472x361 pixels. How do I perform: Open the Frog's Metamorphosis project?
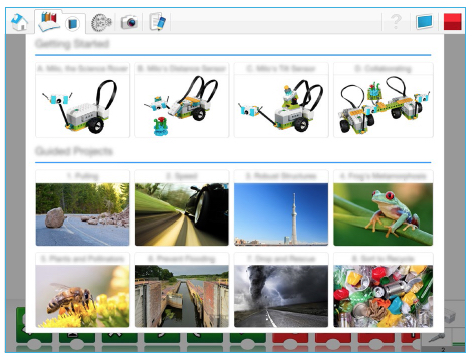[x=383, y=208]
